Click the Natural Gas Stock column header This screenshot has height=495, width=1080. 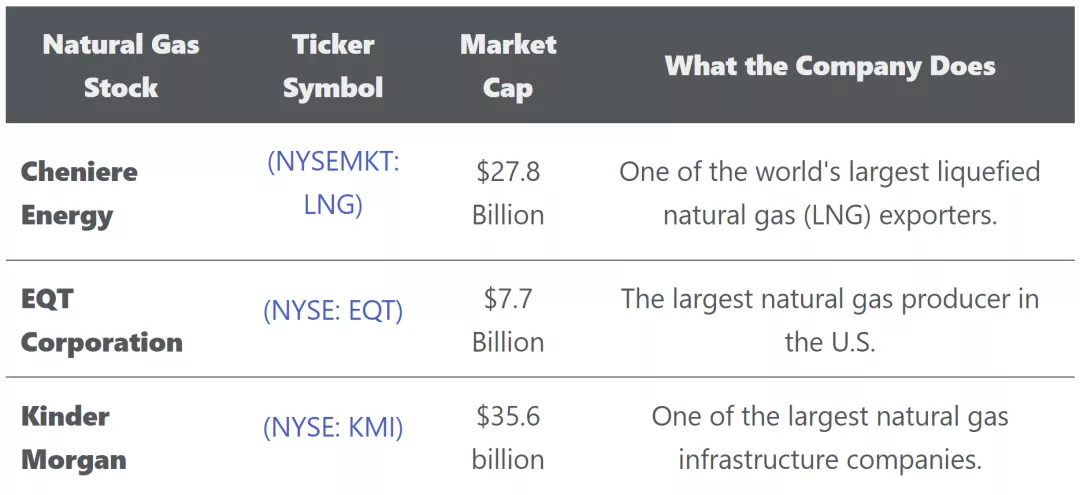pos(121,66)
